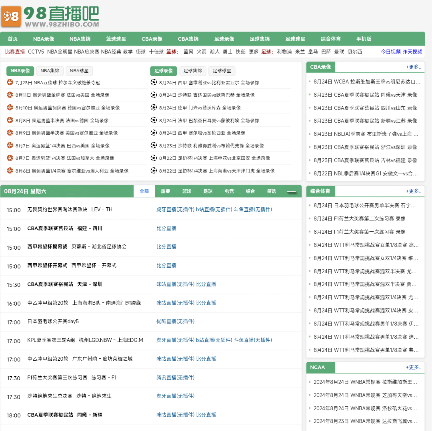Switch to the NBA集锦 tab in the replay panel
The image size is (432, 431).
pyautogui.click(x=50, y=71)
